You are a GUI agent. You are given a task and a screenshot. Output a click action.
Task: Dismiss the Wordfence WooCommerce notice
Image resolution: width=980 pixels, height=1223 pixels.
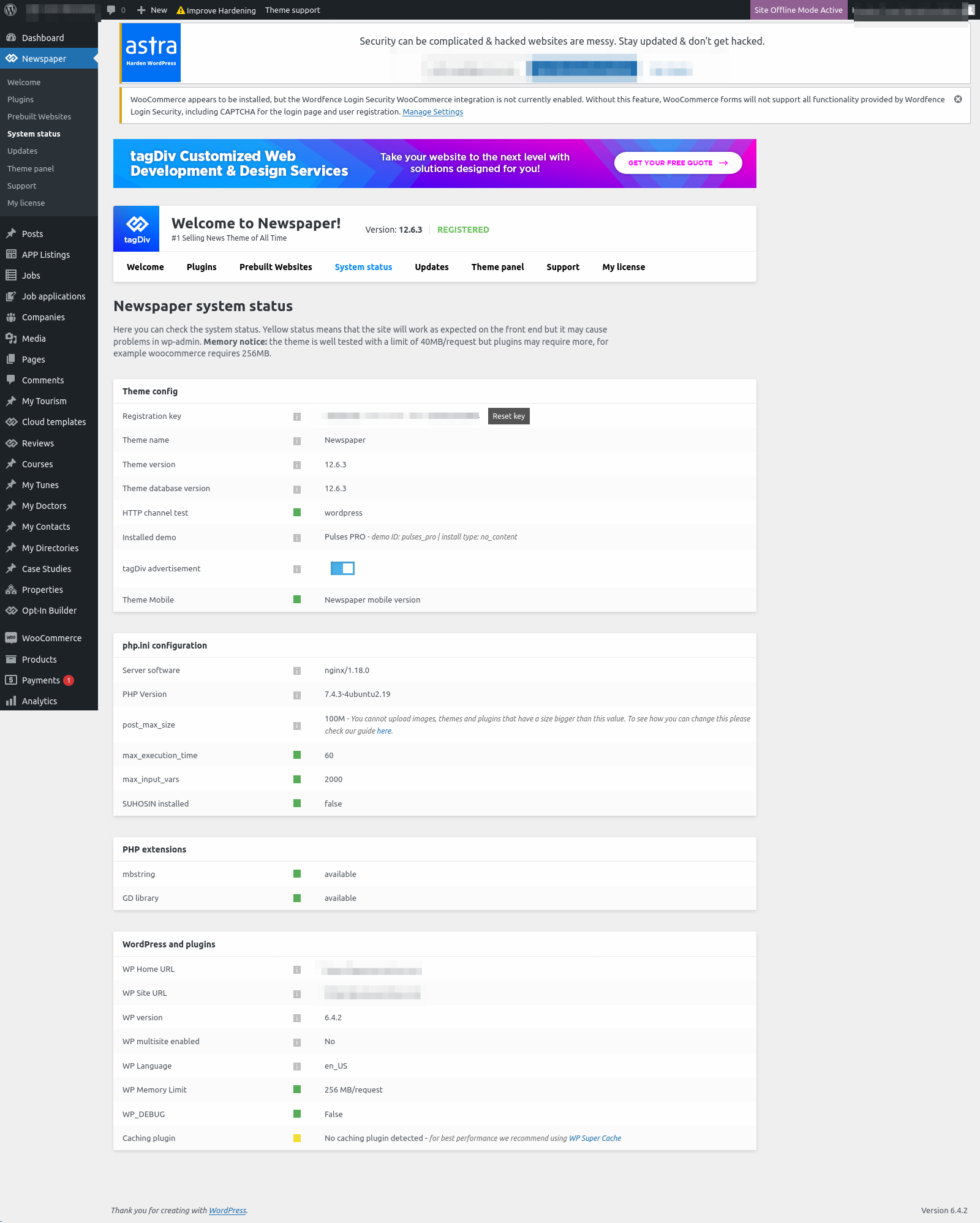tap(958, 99)
